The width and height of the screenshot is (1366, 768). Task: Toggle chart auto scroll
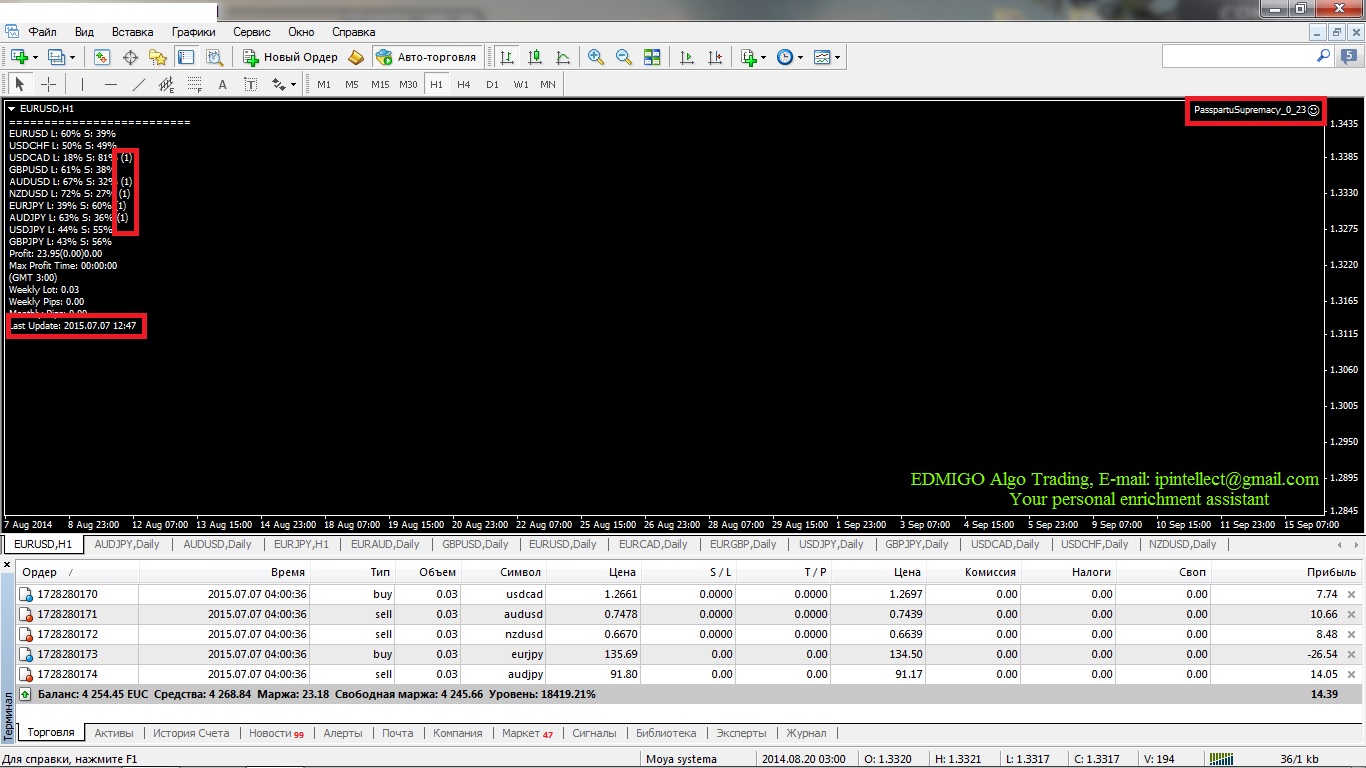(687, 57)
